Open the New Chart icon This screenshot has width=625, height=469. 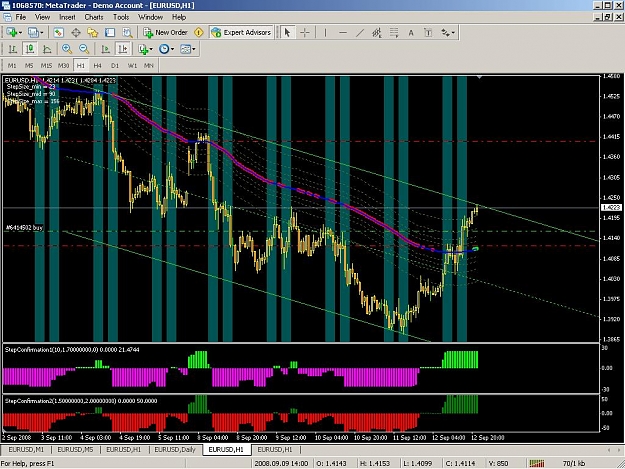pos(11,33)
